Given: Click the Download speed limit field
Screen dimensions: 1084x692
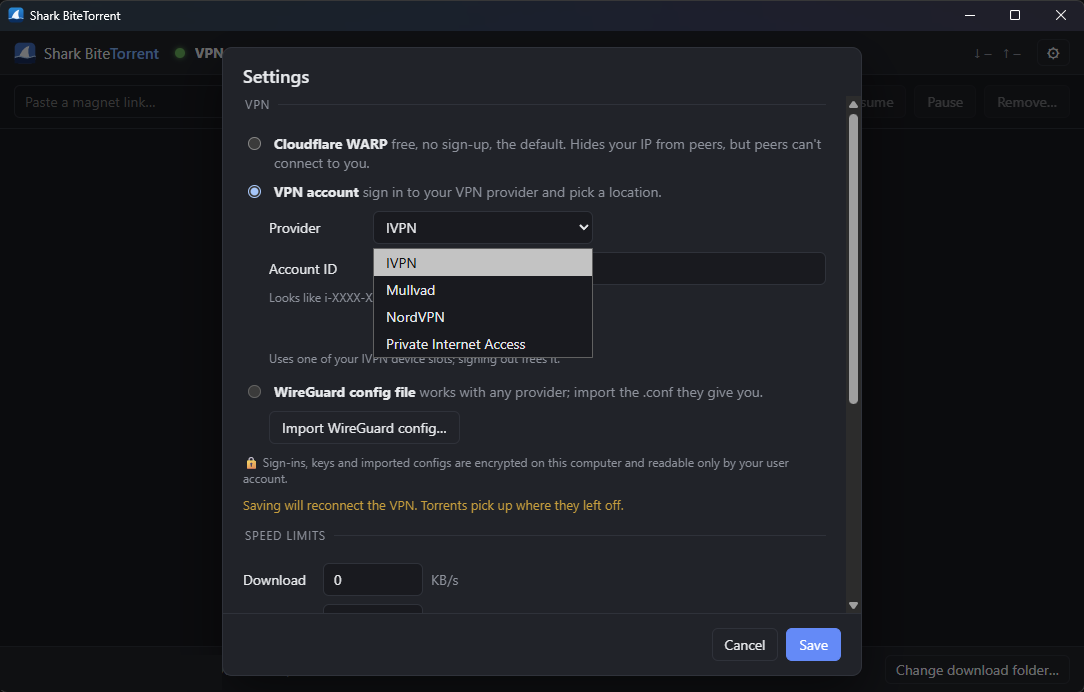Looking at the screenshot, I should coord(373,579).
